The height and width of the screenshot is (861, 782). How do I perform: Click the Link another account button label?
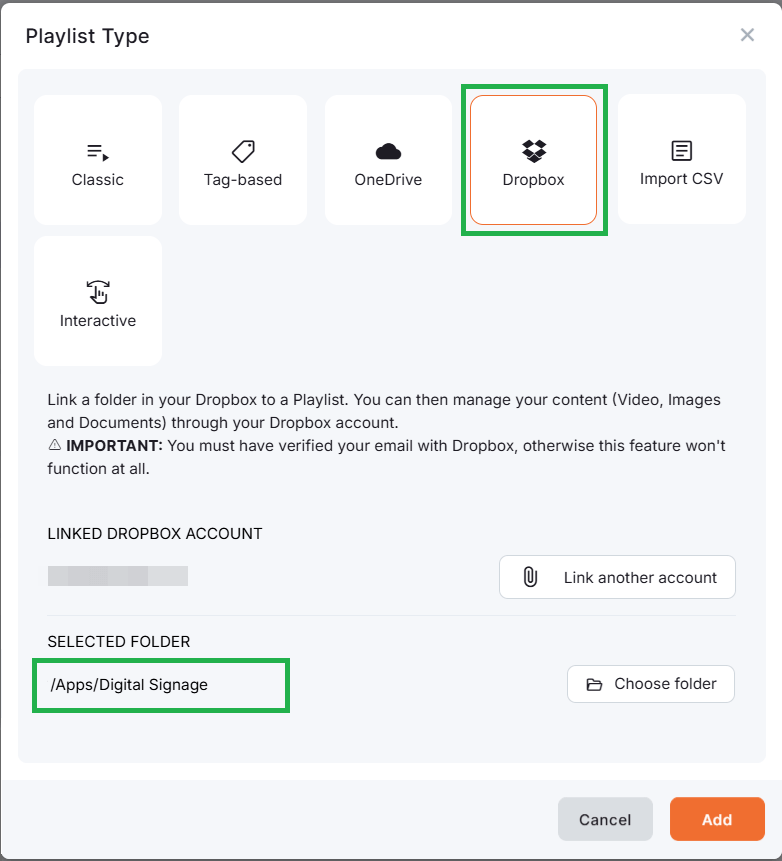(x=640, y=577)
